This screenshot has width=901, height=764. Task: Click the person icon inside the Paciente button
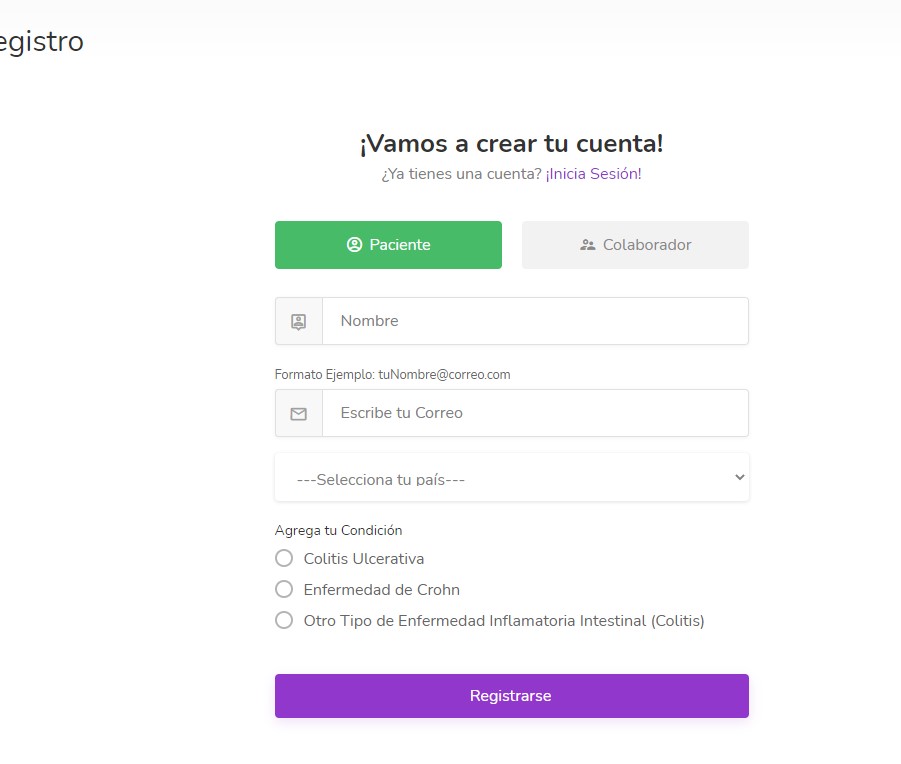[x=354, y=244]
